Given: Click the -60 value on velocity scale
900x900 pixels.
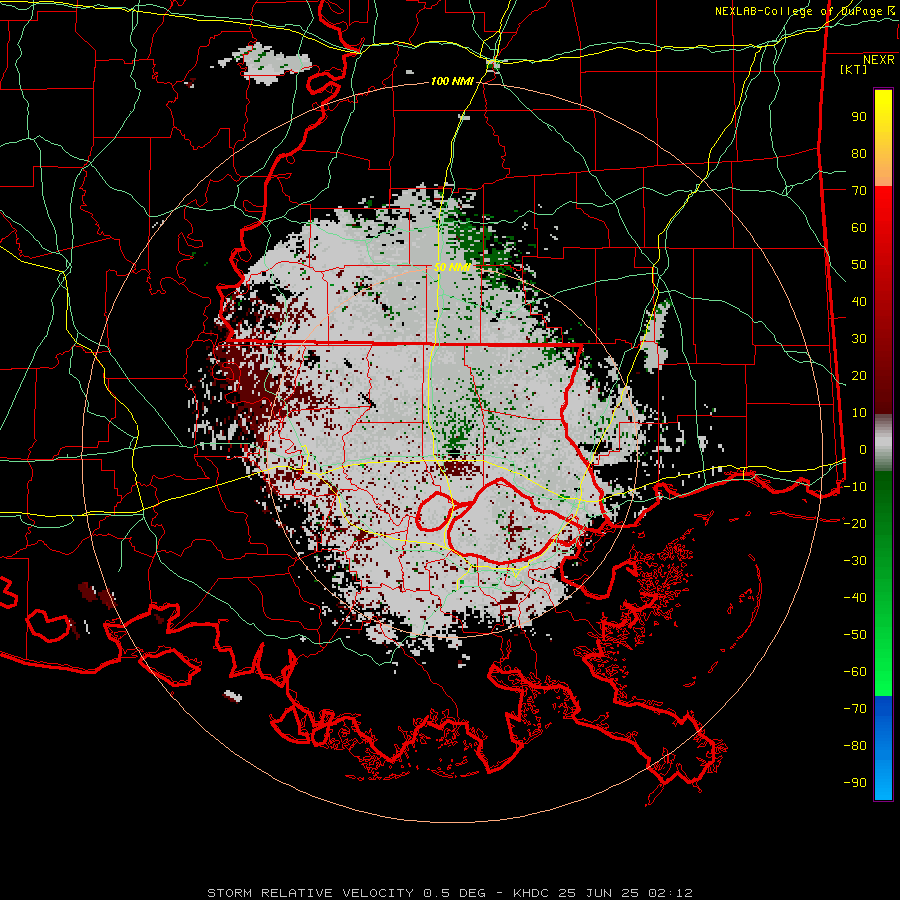Looking at the screenshot, I should [x=855, y=672].
